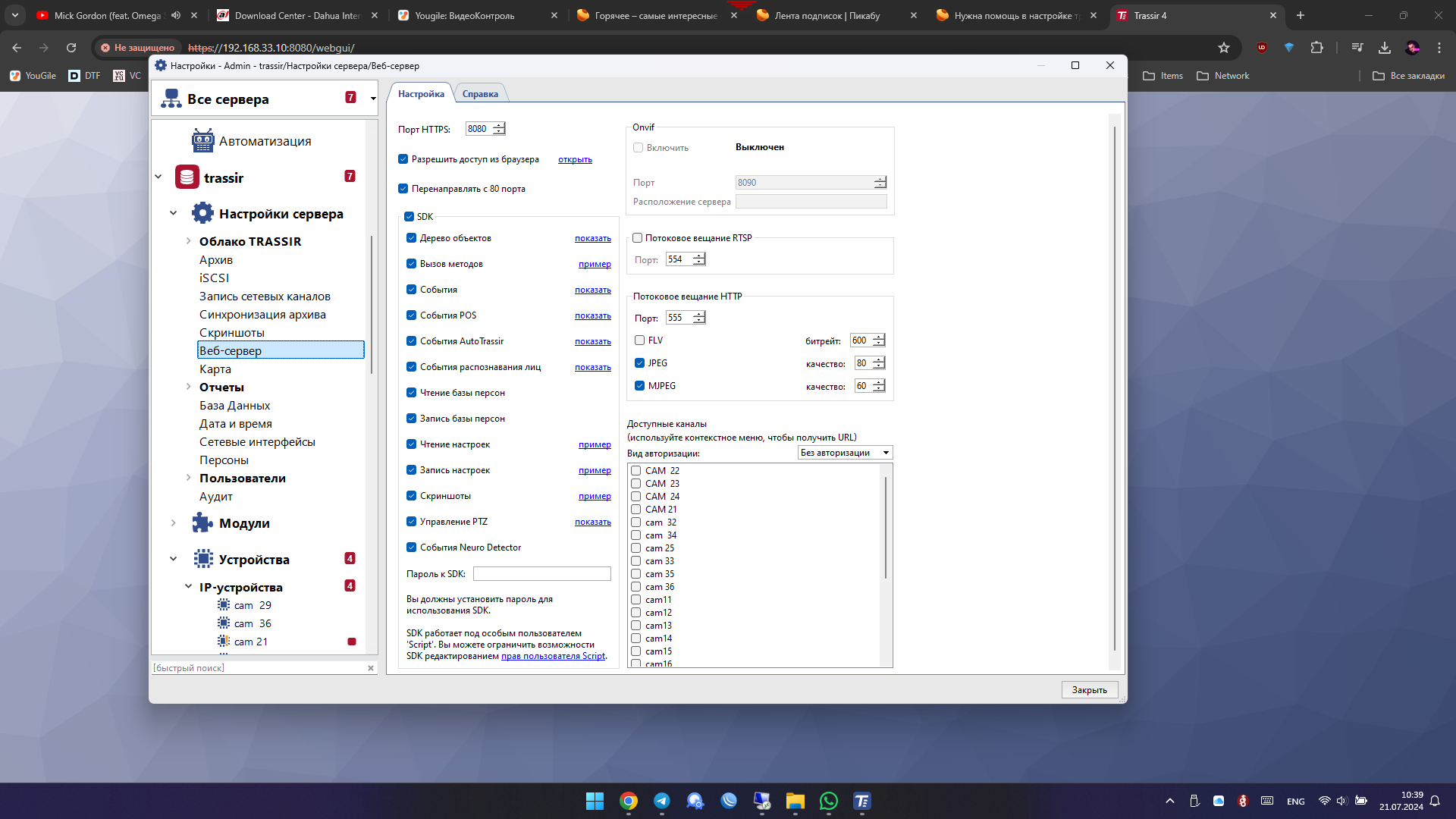Switch to the Справка tab
This screenshot has height=819, width=1456.
tap(480, 94)
